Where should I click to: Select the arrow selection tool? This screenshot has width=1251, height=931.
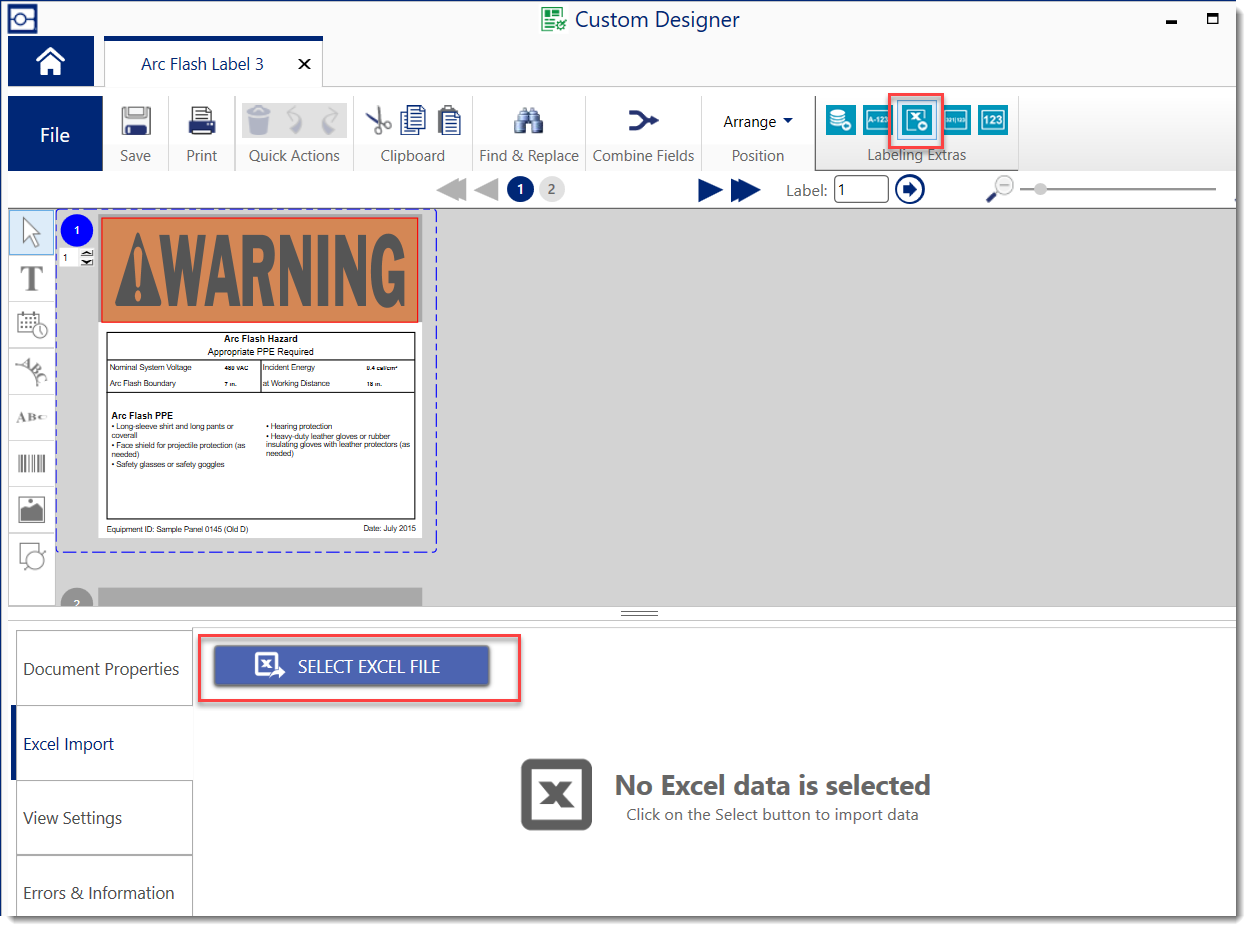click(31, 231)
